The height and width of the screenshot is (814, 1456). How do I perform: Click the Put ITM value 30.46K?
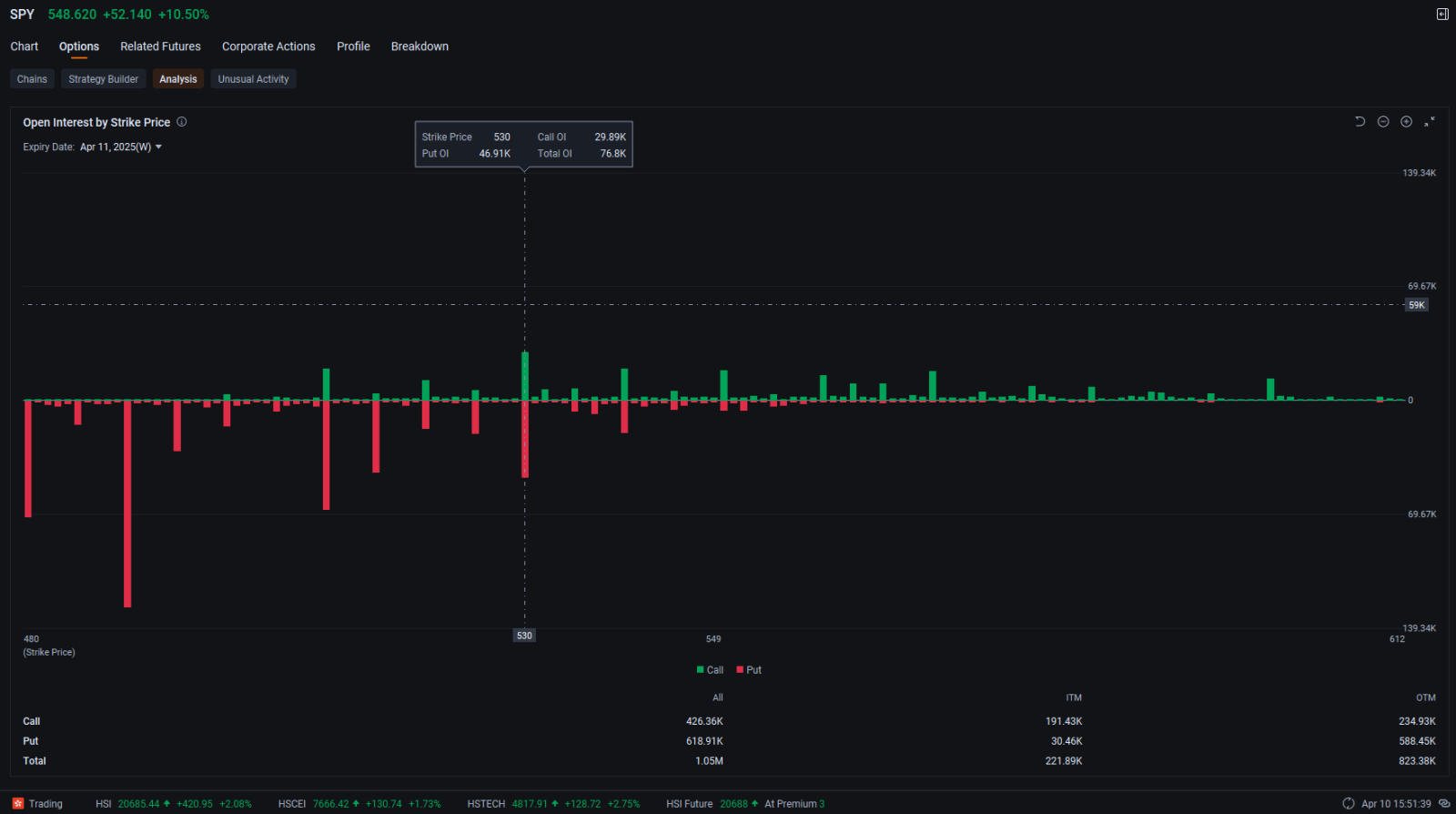click(1067, 741)
